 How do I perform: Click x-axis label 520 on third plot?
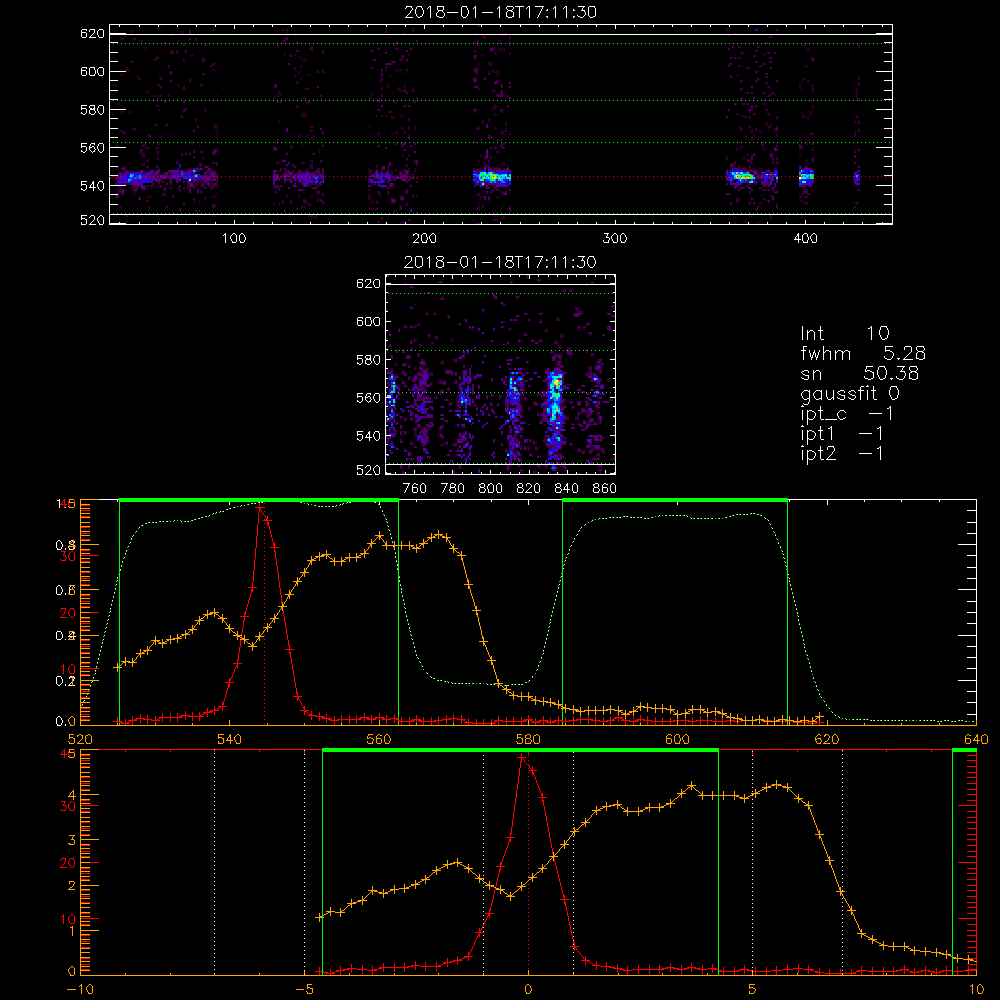point(80,740)
